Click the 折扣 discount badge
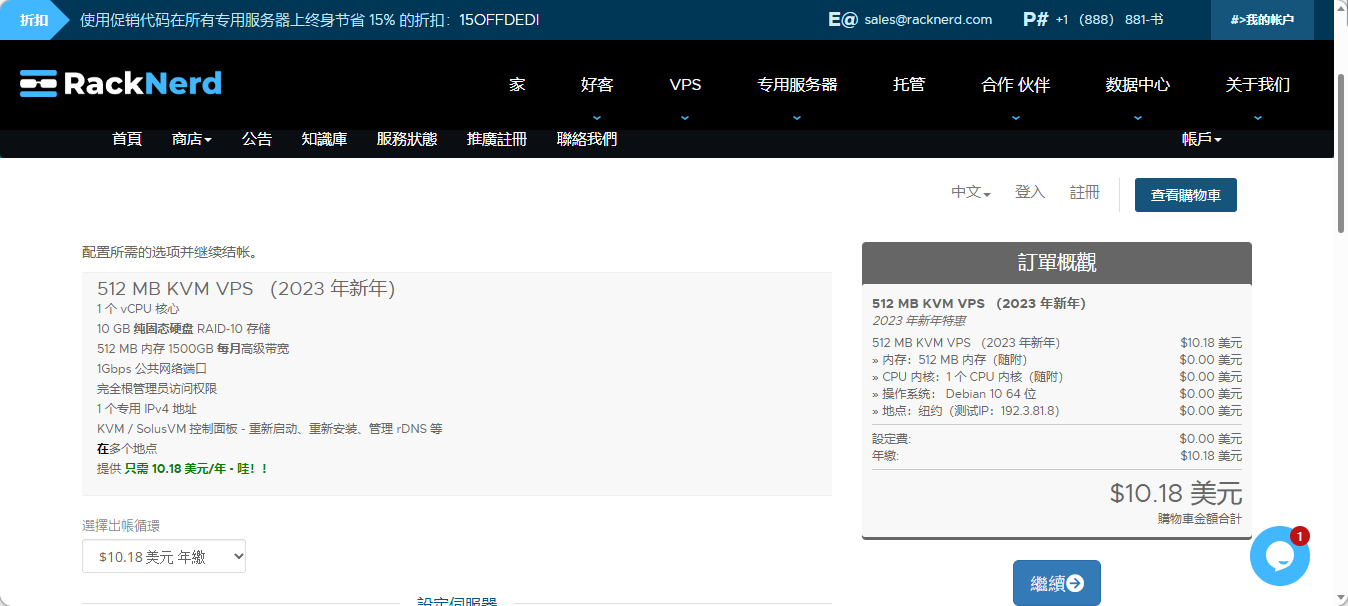 click(x=34, y=20)
